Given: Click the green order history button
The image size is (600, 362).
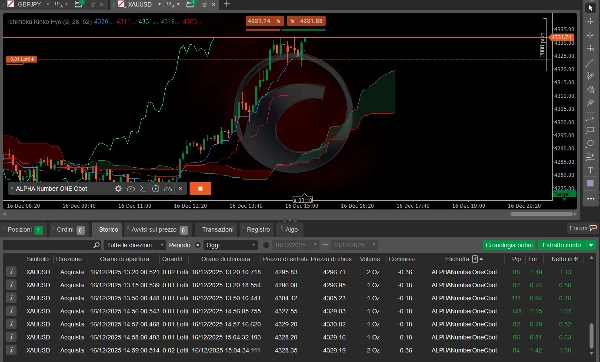Looking at the screenshot, I should click(x=509, y=245).
